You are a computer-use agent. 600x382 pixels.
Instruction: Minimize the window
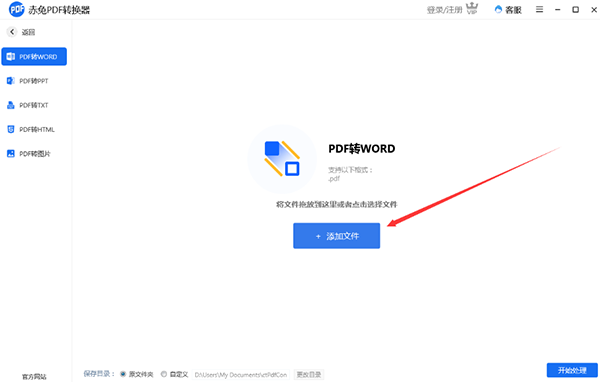tap(558, 10)
